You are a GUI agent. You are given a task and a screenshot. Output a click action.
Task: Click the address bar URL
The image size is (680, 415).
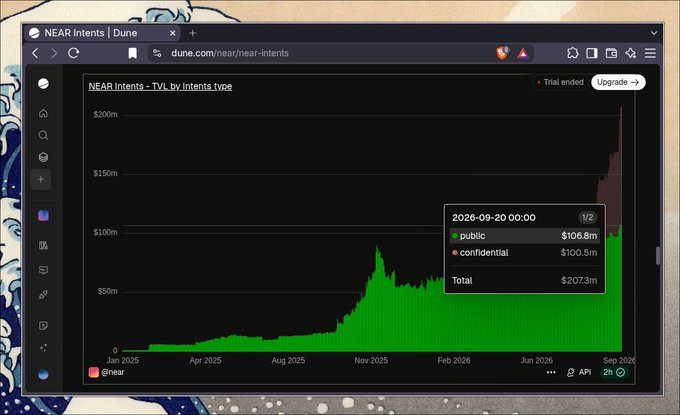click(230, 53)
